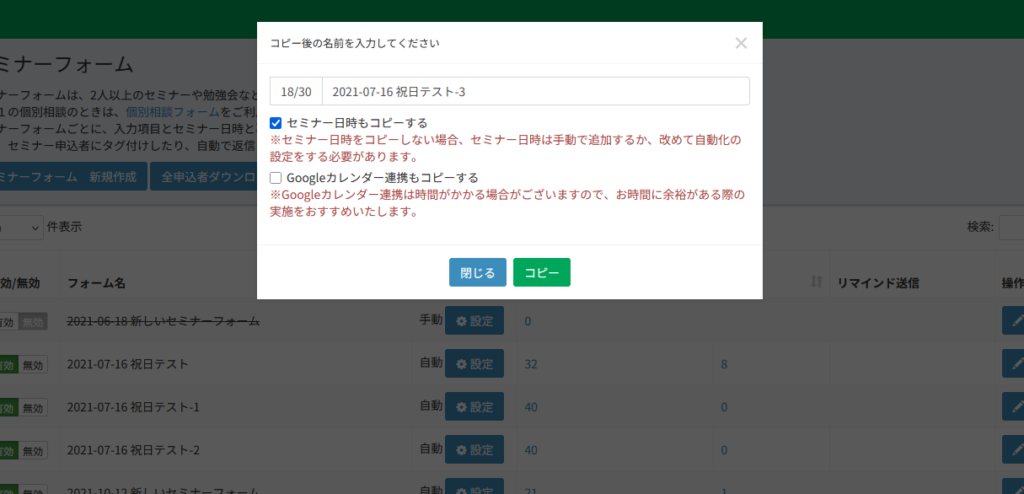Close the copy dialog with the X icon
Image resolution: width=1024 pixels, height=494 pixels.
tap(741, 43)
